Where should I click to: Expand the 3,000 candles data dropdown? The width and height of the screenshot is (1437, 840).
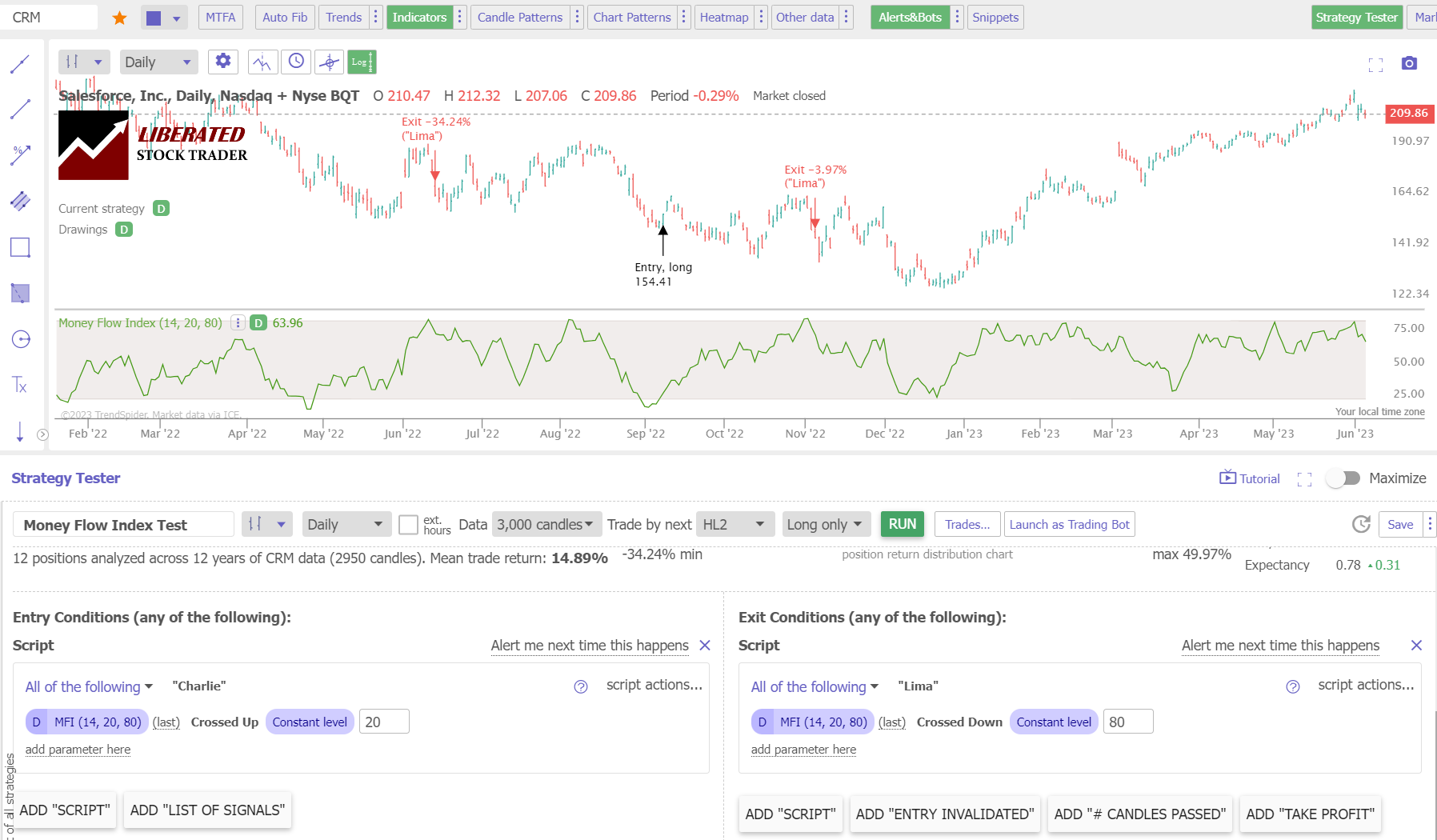(546, 524)
